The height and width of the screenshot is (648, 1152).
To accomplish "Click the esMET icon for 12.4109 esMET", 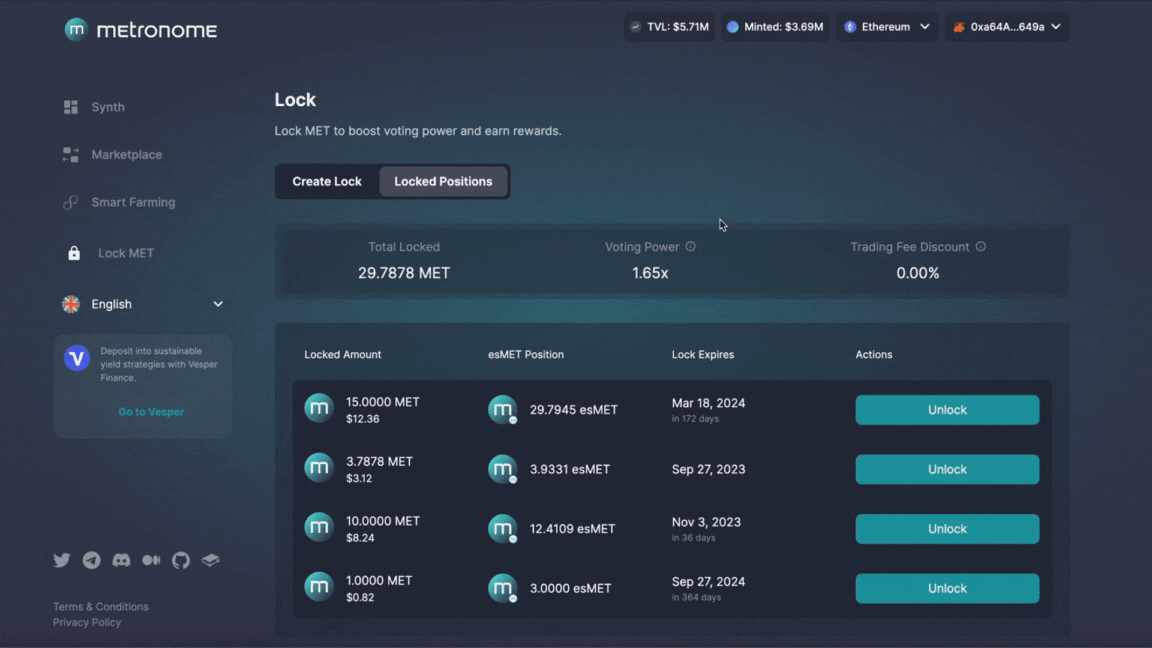I will [x=503, y=529].
